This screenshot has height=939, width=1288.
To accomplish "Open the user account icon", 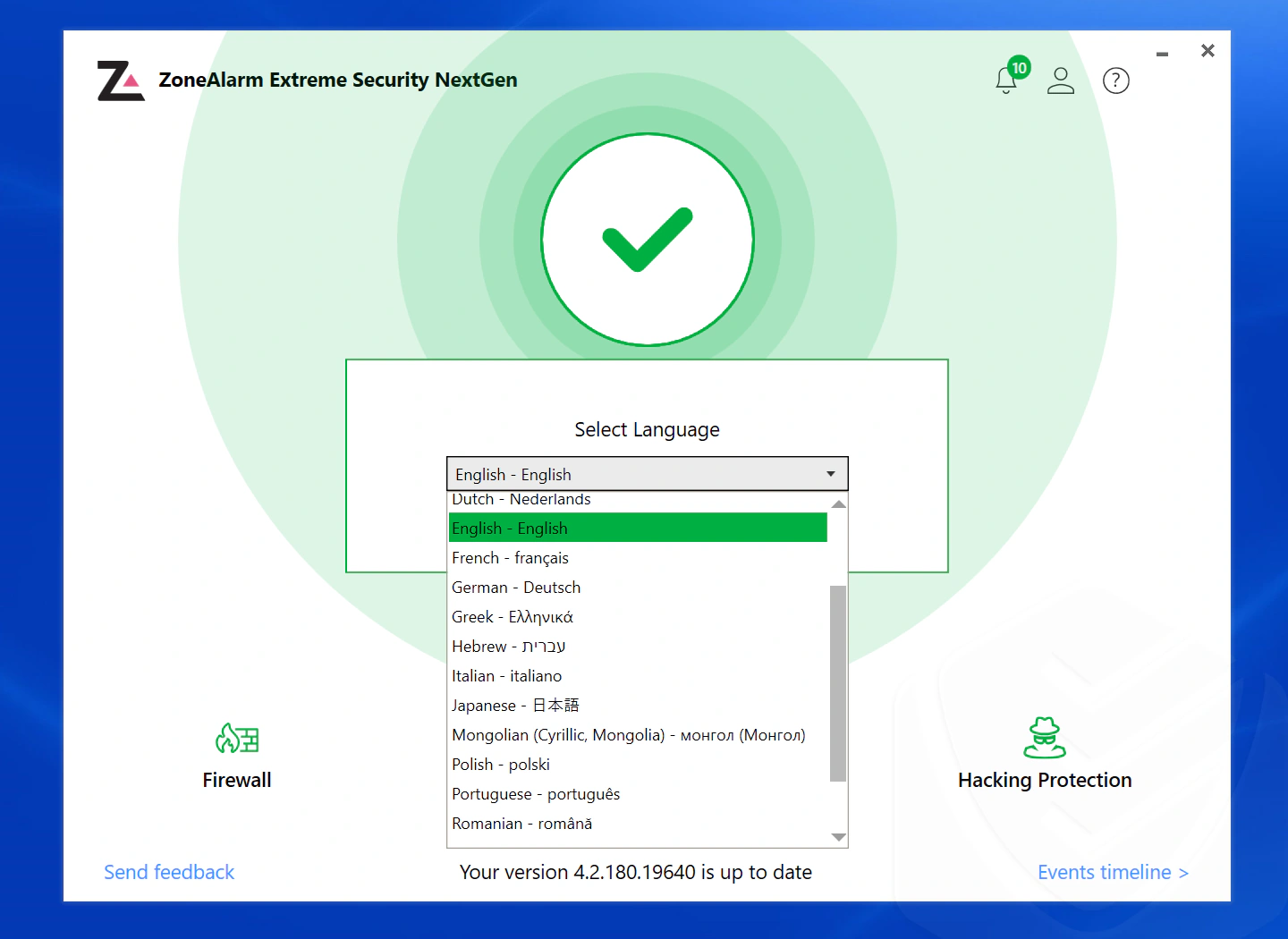I will pyautogui.click(x=1061, y=80).
